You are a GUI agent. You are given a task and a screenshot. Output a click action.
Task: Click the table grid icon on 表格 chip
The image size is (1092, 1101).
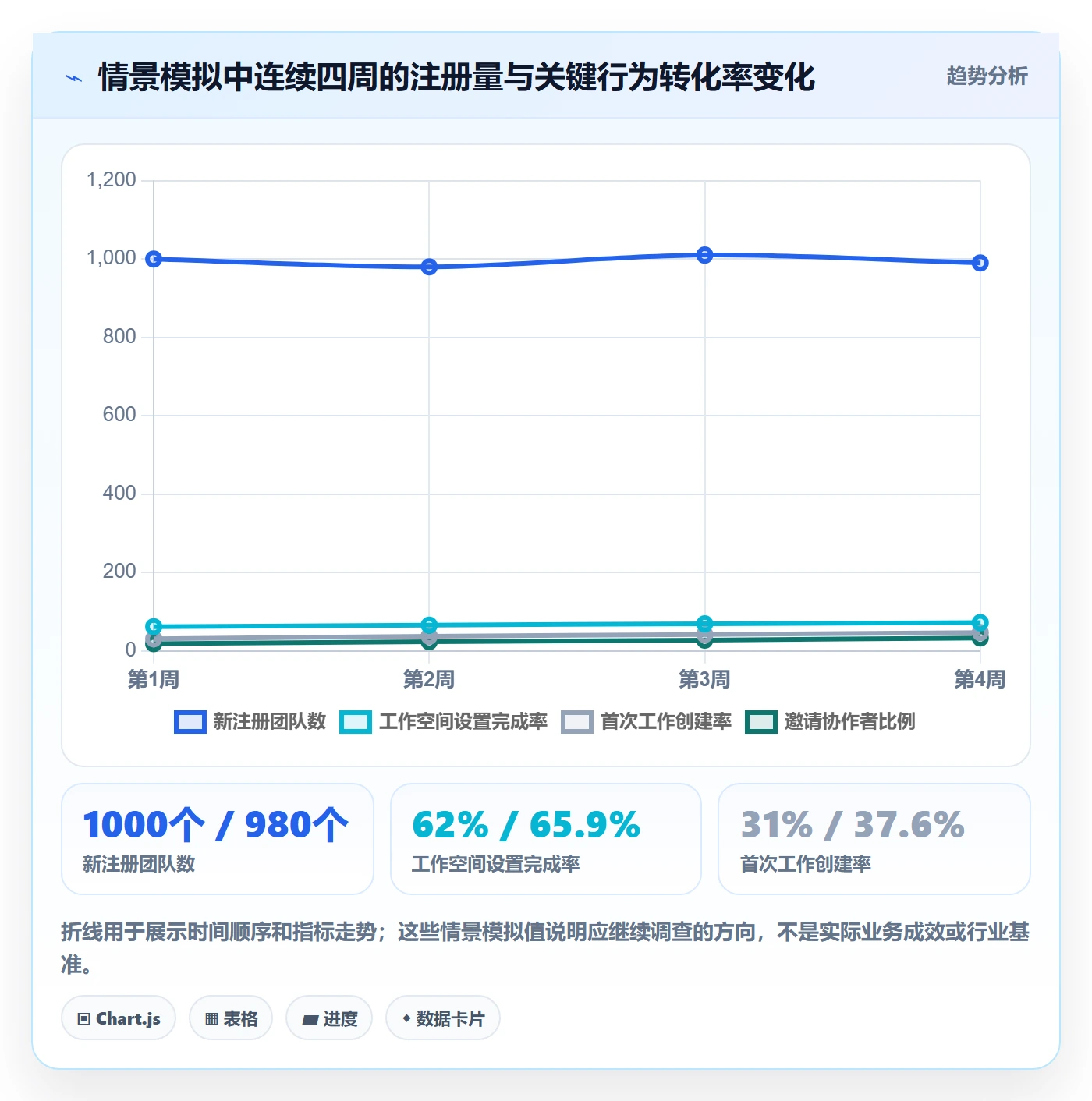pyautogui.click(x=211, y=1018)
